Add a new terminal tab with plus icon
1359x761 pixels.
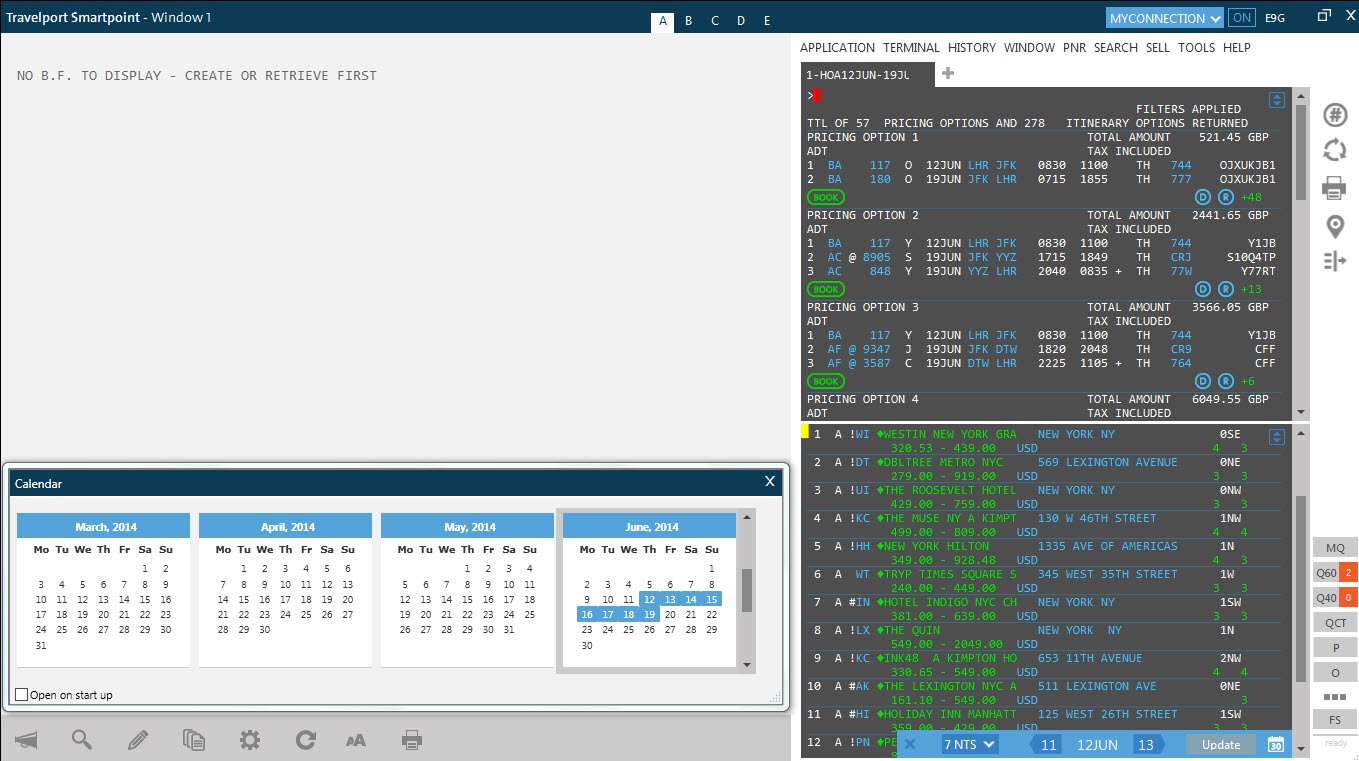(x=948, y=73)
